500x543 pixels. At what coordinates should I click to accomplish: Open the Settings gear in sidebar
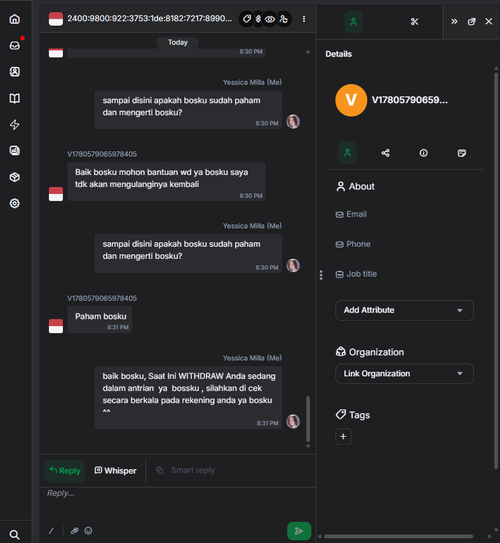pyautogui.click(x=15, y=203)
